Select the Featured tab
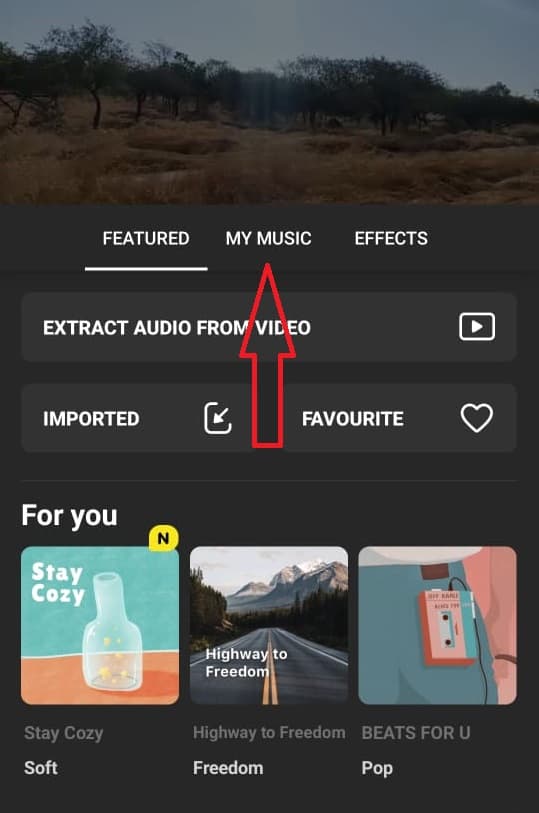The image size is (539, 813). tap(146, 239)
